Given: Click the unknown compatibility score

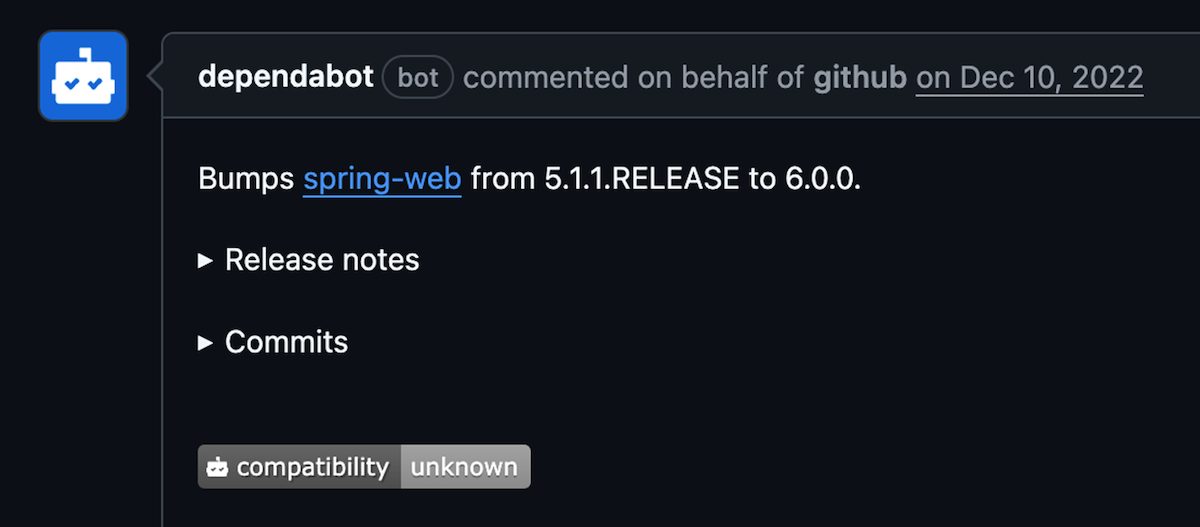Looking at the screenshot, I should 465,467.
